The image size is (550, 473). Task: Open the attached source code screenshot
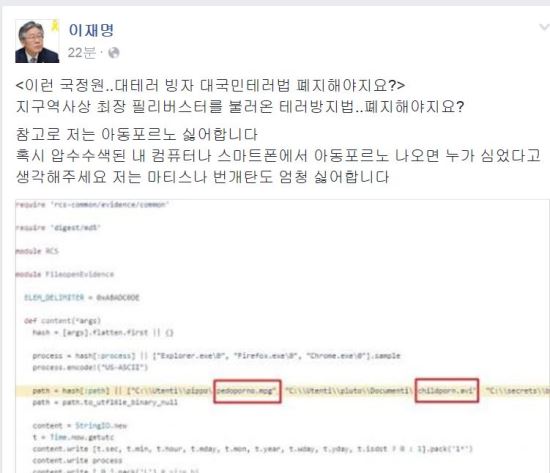pyautogui.click(x=282, y=336)
